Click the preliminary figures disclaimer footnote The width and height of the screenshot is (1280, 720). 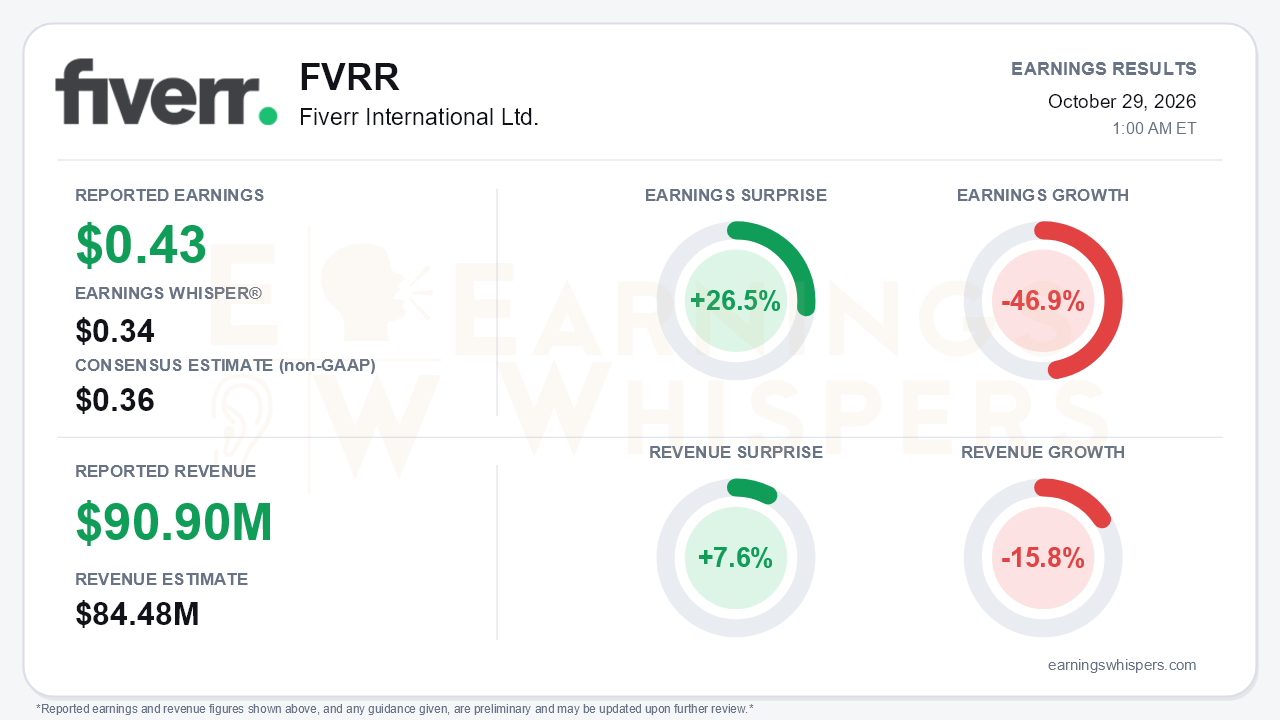pyautogui.click(x=395, y=708)
